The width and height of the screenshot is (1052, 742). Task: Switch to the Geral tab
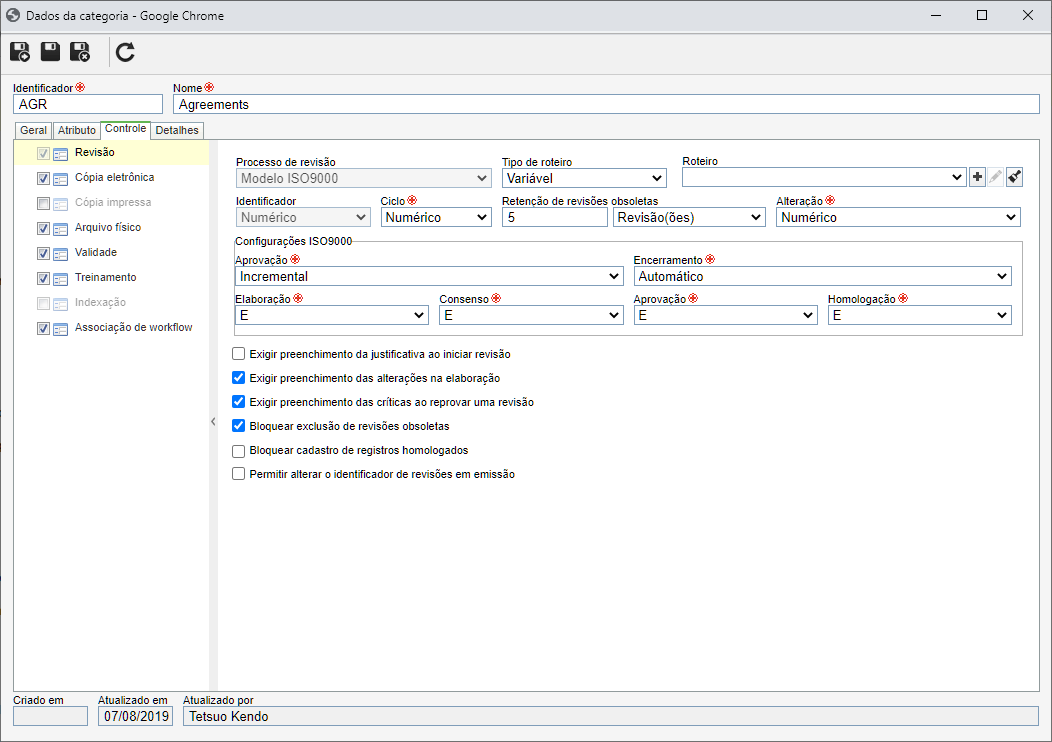coord(34,130)
